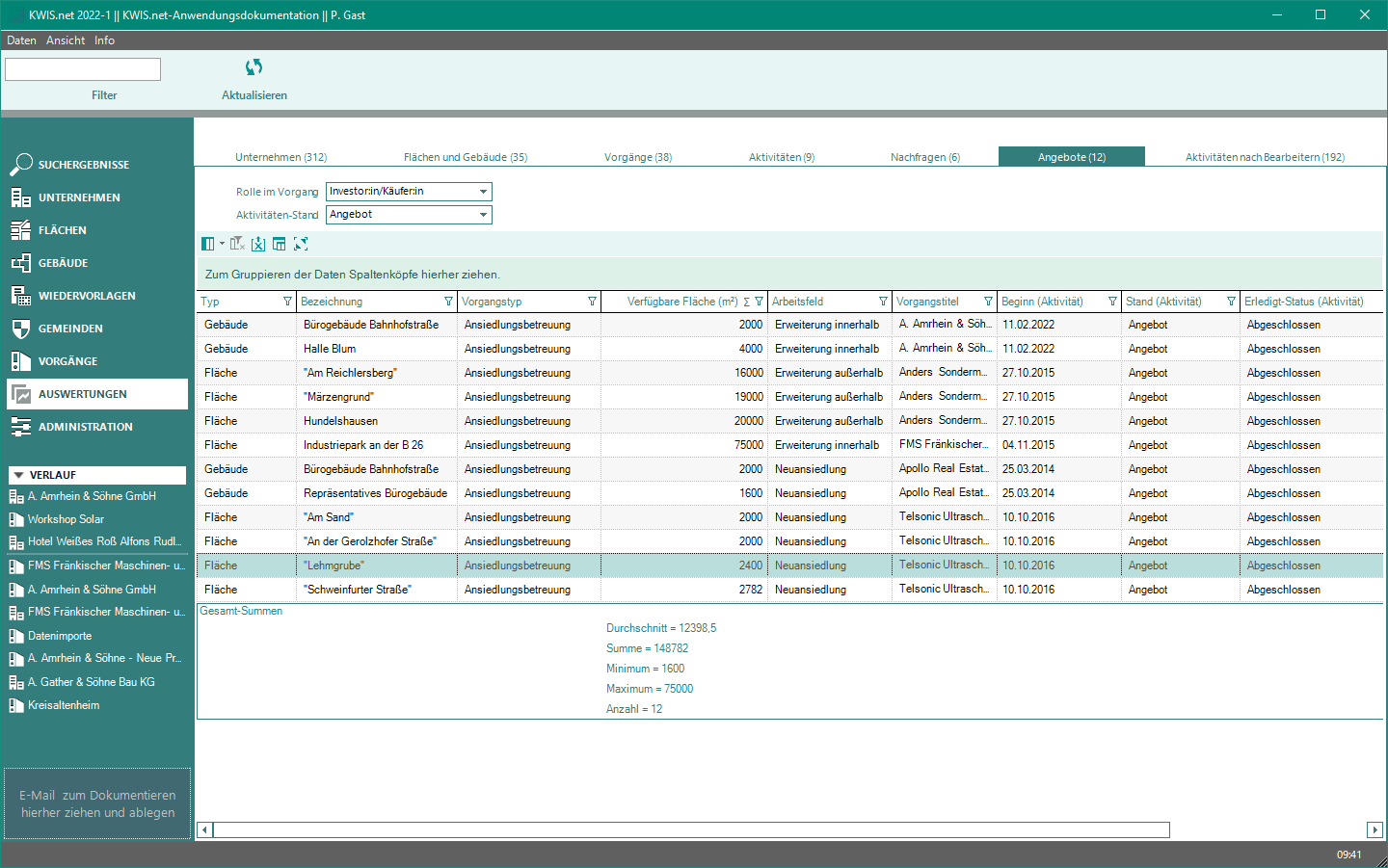Select the Industriepark an der B 26 row
The height and width of the screenshot is (868, 1388).
[x=789, y=445]
